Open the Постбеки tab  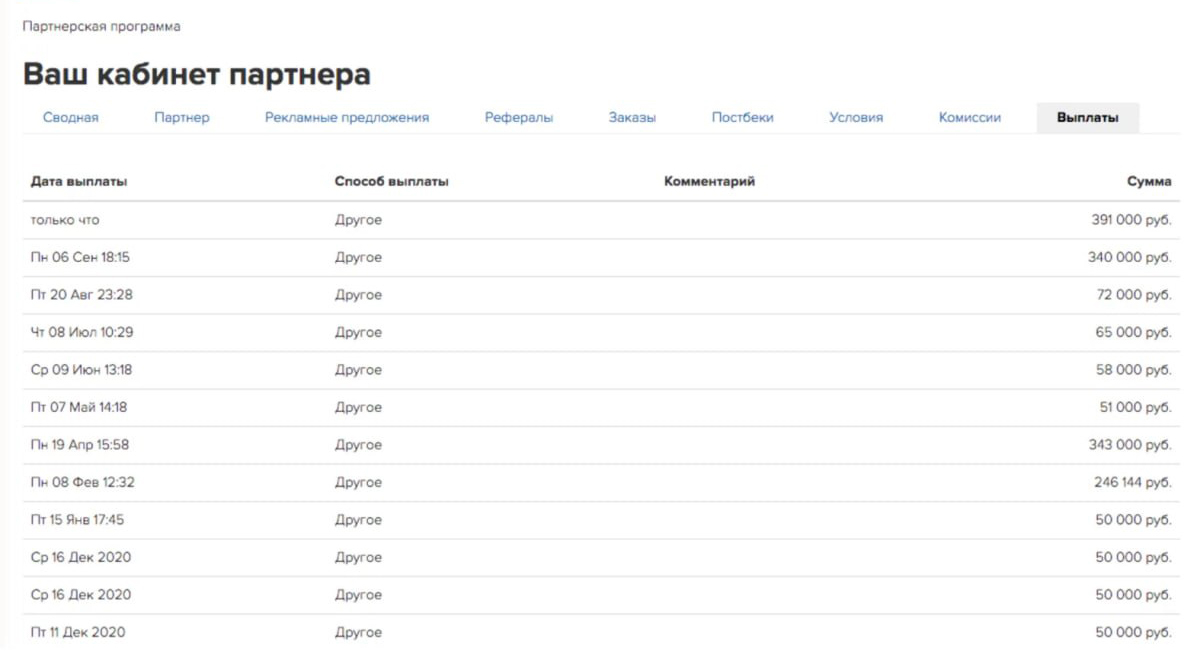(x=742, y=117)
